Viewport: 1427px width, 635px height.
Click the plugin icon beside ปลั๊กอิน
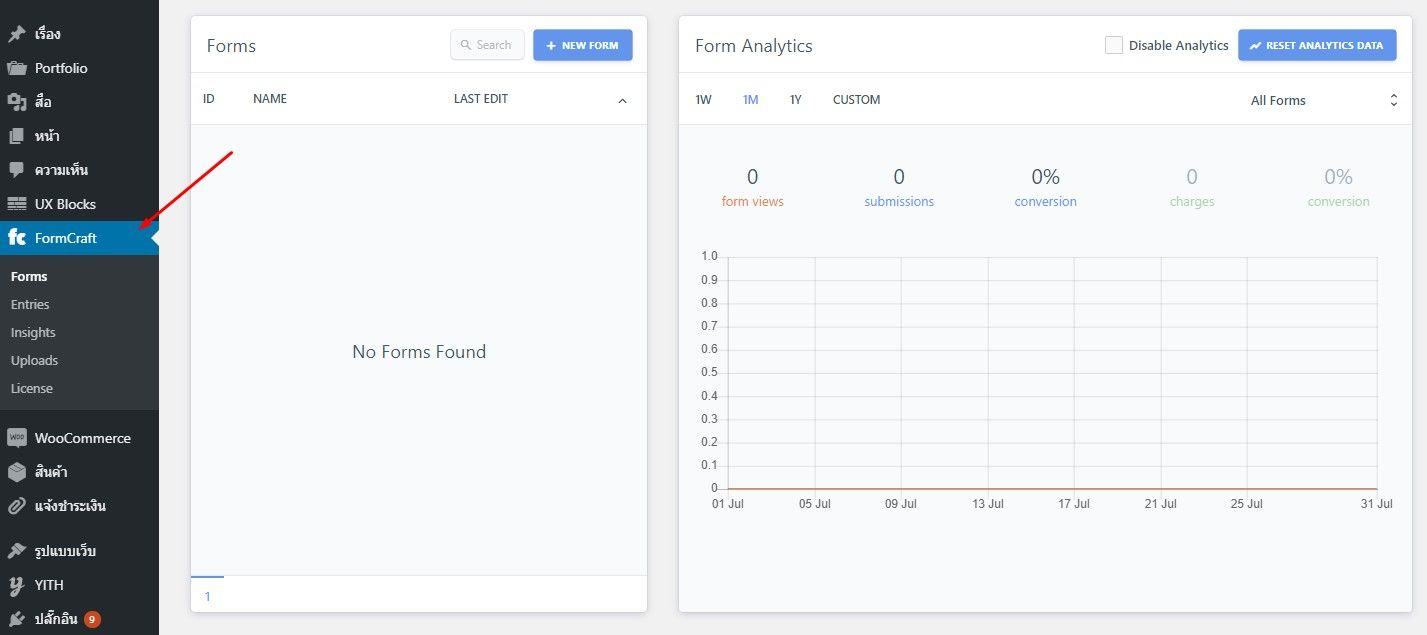[17, 619]
